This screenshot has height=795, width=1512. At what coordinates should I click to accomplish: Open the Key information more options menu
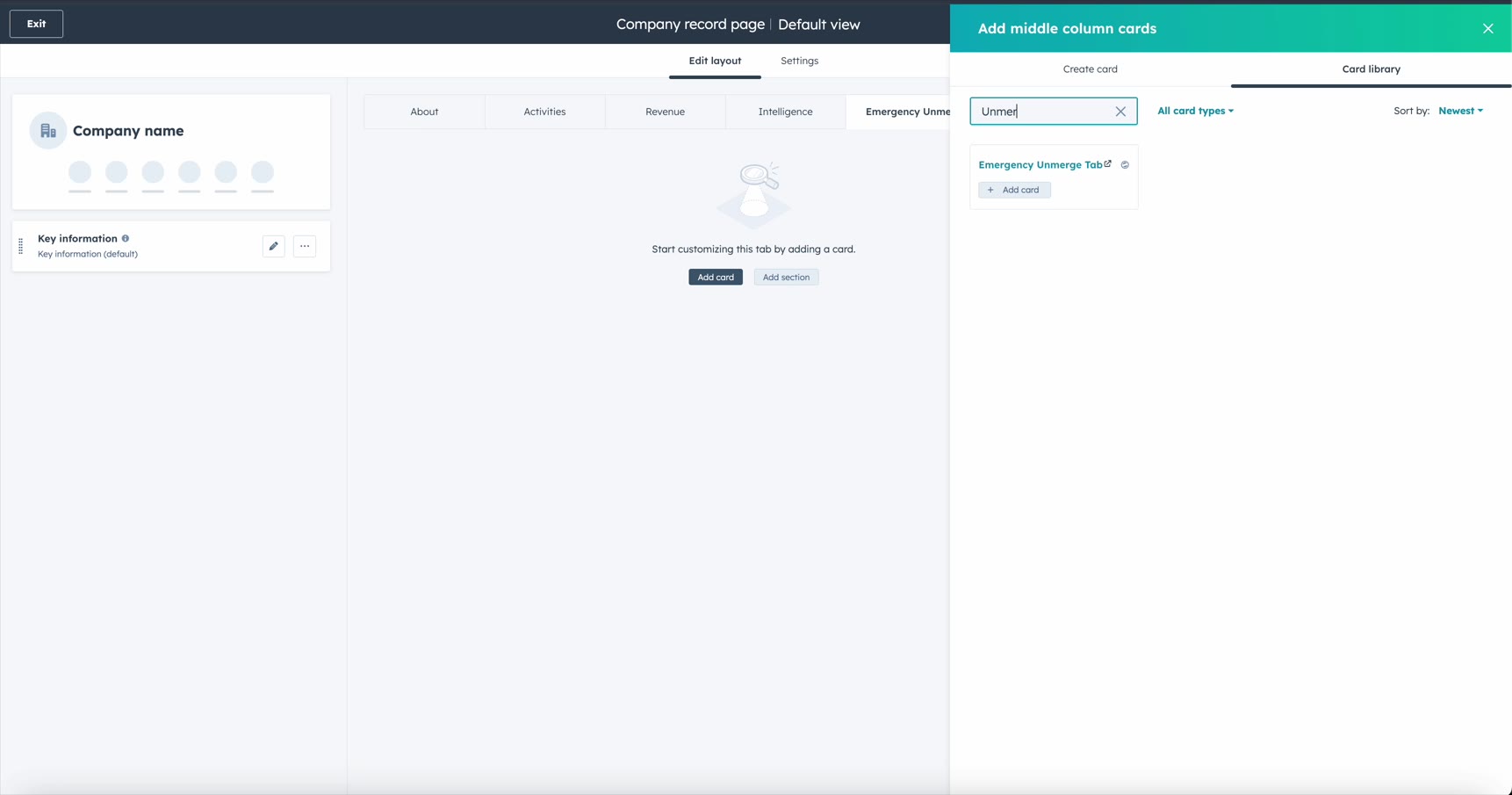click(305, 246)
